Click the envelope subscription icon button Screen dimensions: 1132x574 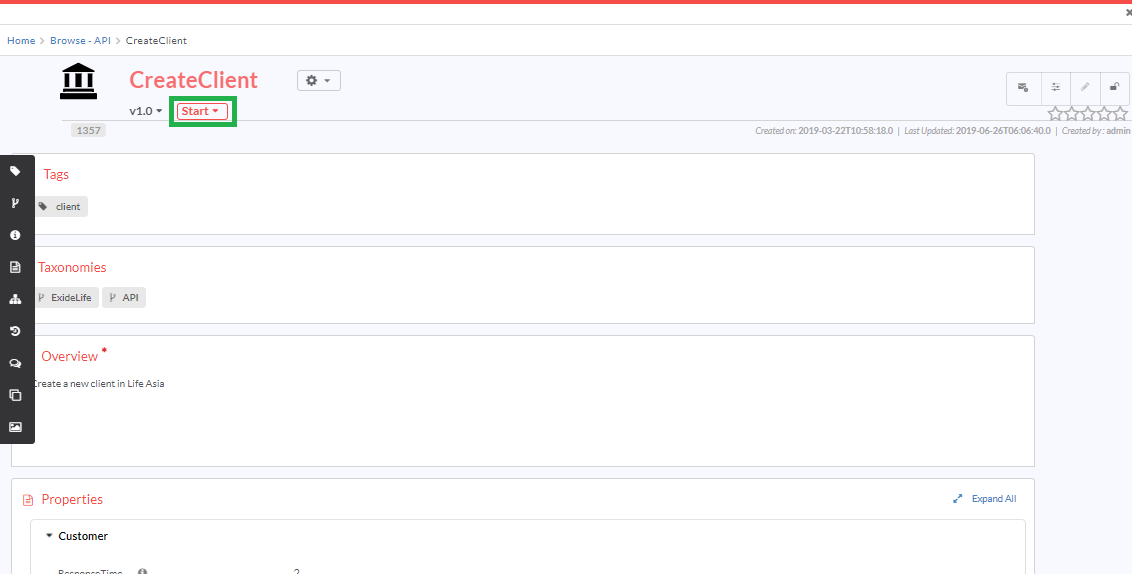pyautogui.click(x=1024, y=88)
